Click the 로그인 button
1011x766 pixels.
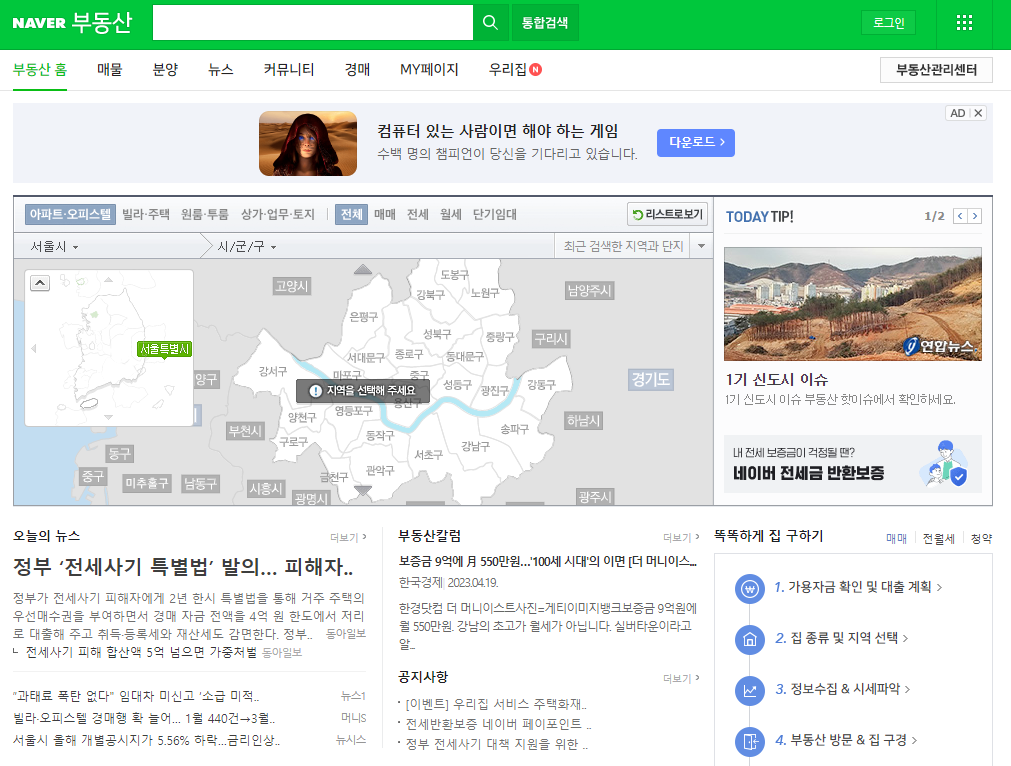(888, 23)
